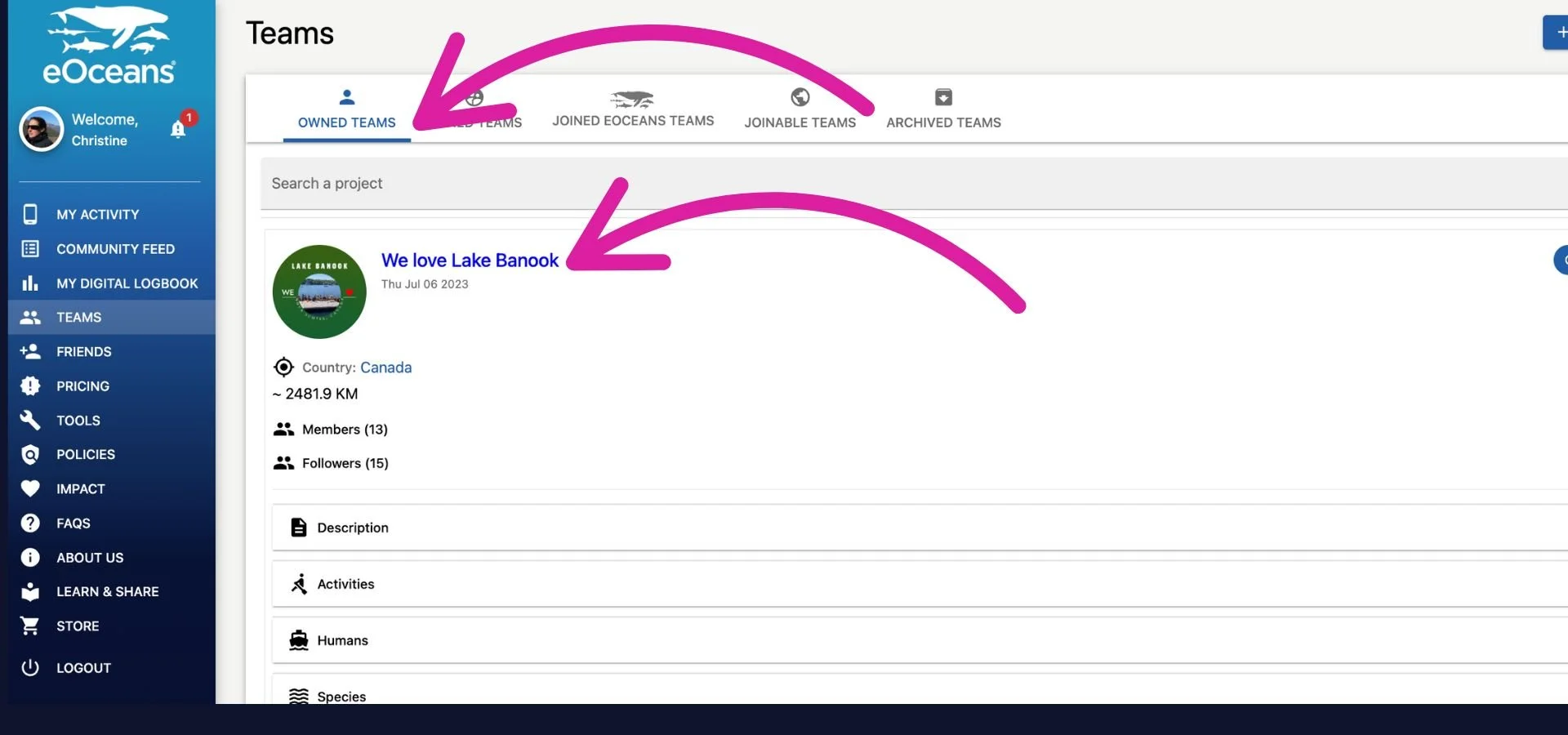Open the Lake Banook team logo
This screenshot has height=735, width=1568.
pyautogui.click(x=319, y=292)
